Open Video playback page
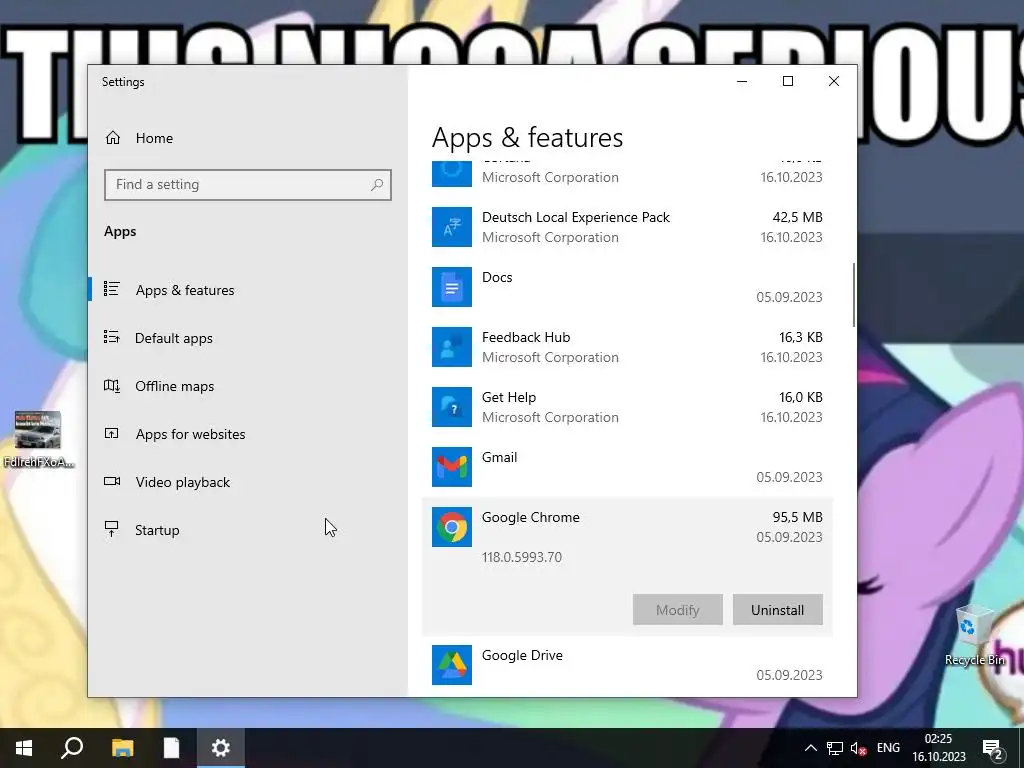1024x768 pixels. [x=183, y=482]
